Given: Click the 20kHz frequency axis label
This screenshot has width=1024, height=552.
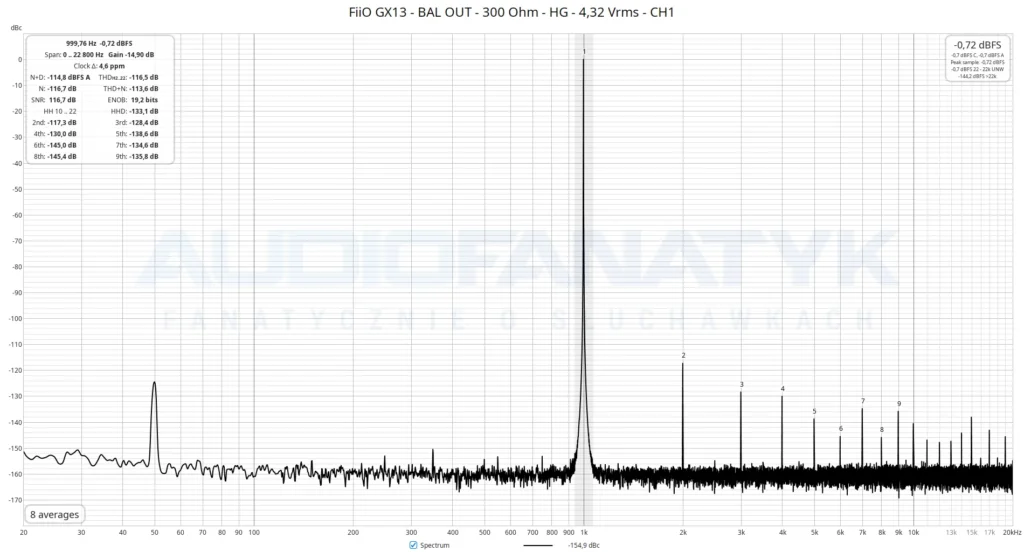Looking at the screenshot, I should [1012, 532].
